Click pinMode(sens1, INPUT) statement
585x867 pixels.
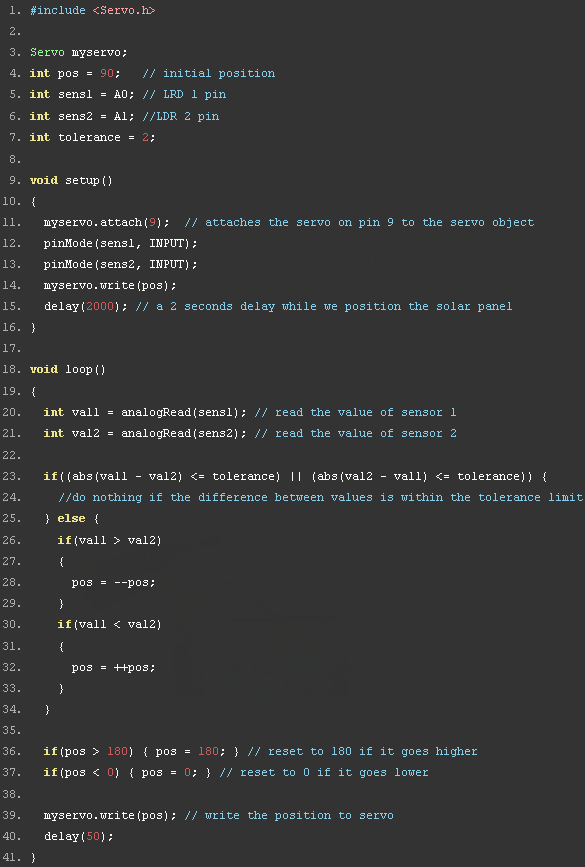pyautogui.click(x=121, y=243)
